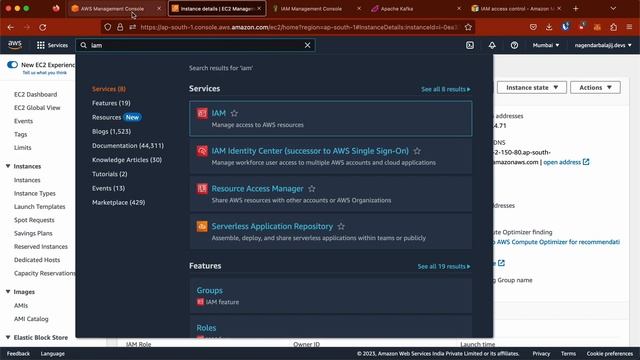Image resolution: width=640 pixels, height=360 pixels.
Task: Bookmark this page with the star
Action: 468,27
